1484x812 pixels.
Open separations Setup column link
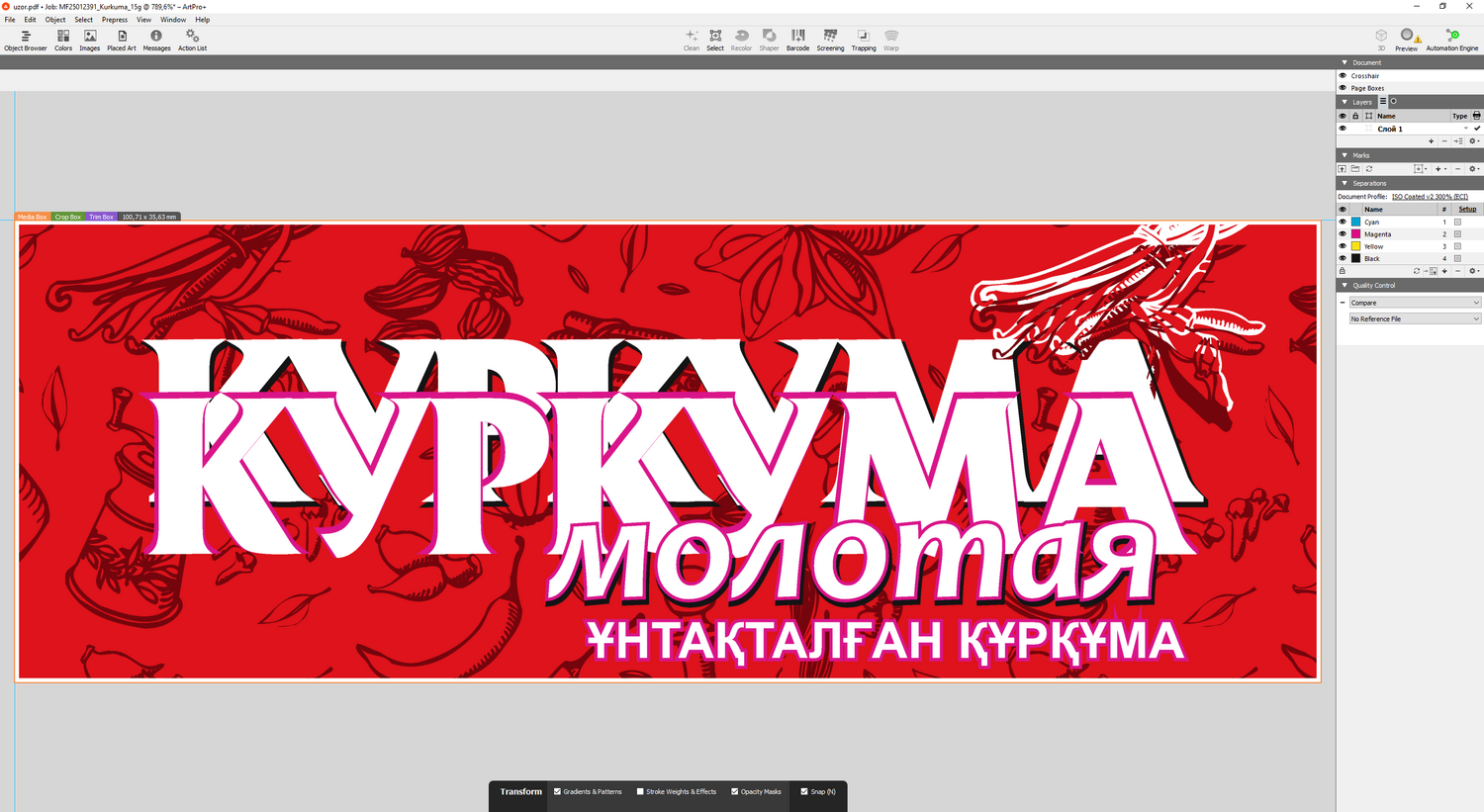coord(1467,210)
